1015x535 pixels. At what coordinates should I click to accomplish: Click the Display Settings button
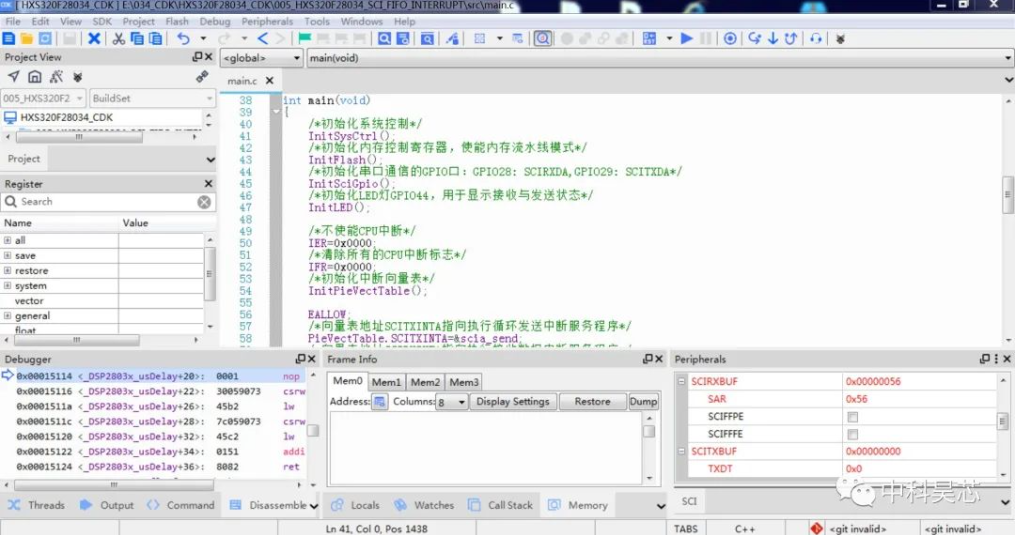513,402
